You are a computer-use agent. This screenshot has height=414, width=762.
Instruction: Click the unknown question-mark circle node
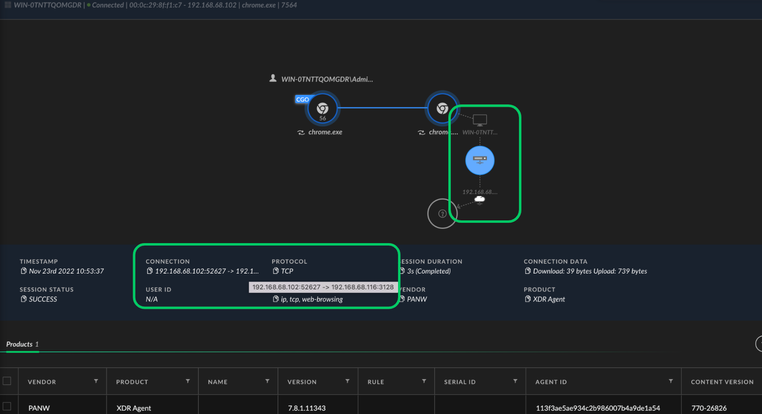(441, 212)
